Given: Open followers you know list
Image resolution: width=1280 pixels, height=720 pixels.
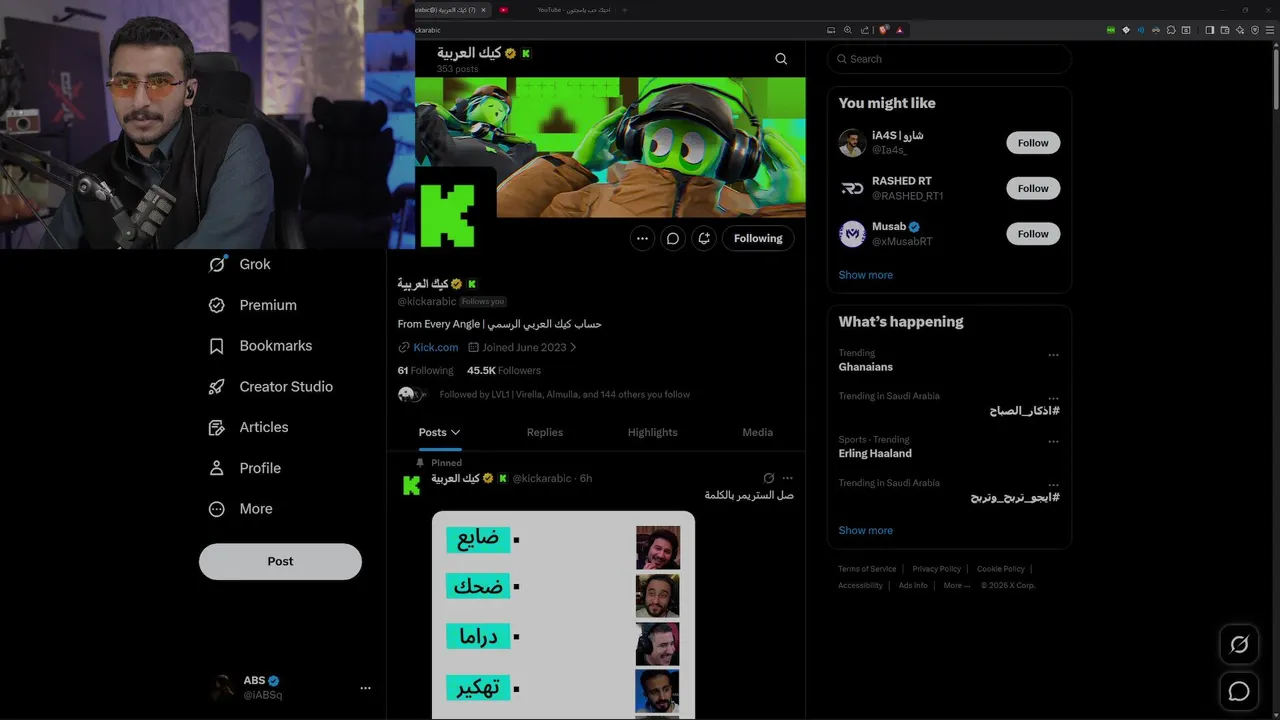Looking at the screenshot, I should (x=564, y=394).
